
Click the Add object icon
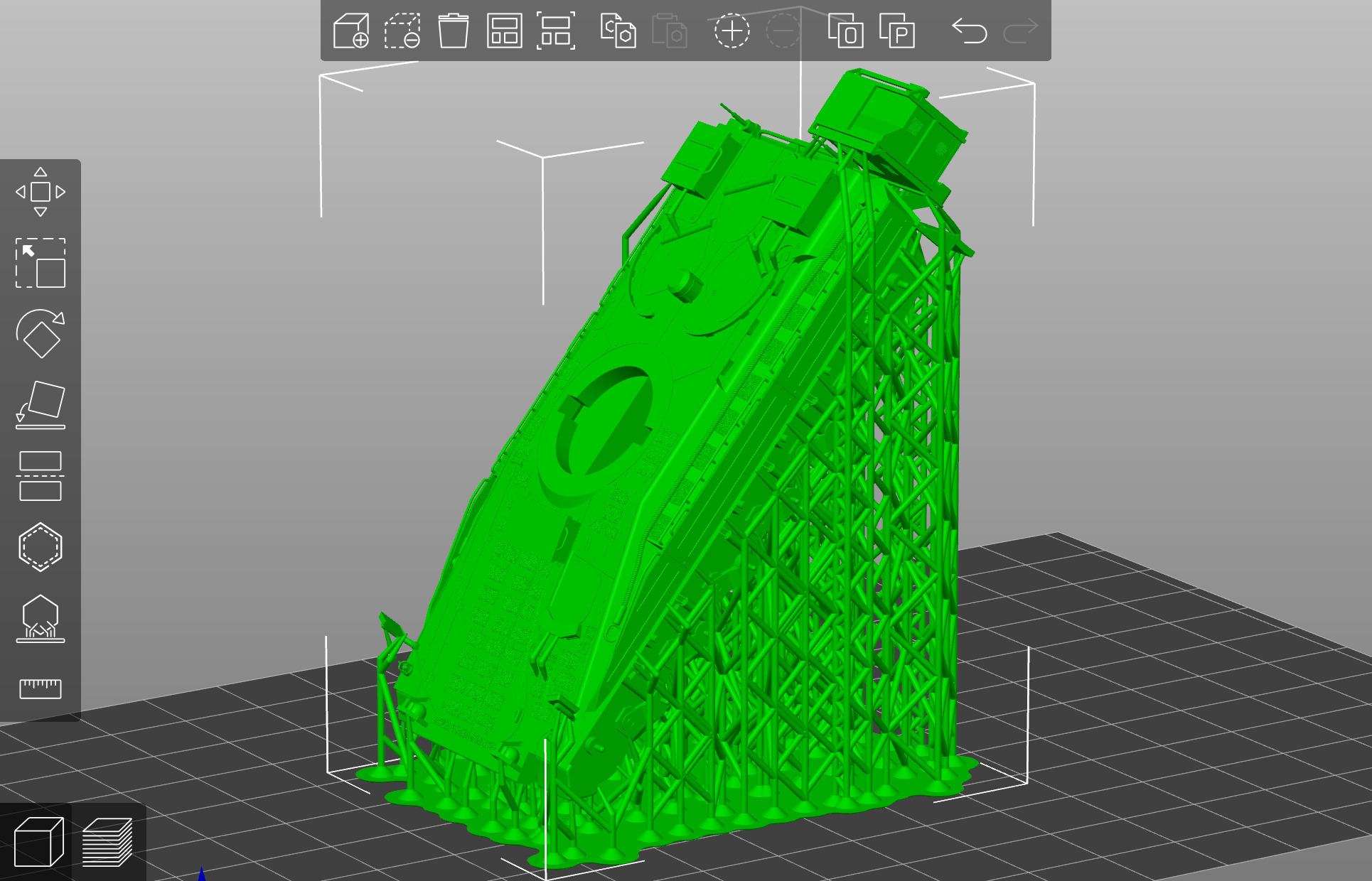point(351,31)
